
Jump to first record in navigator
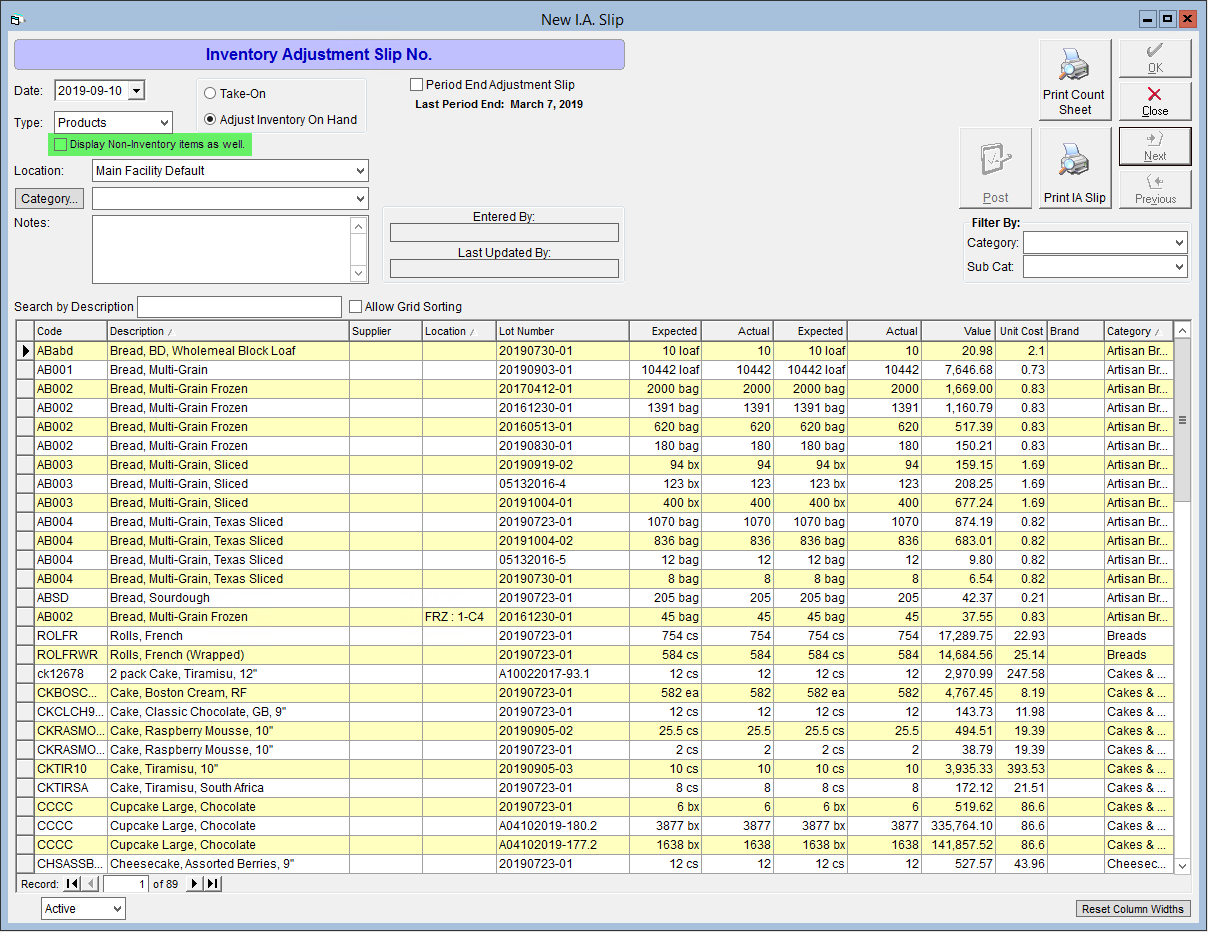click(x=72, y=884)
